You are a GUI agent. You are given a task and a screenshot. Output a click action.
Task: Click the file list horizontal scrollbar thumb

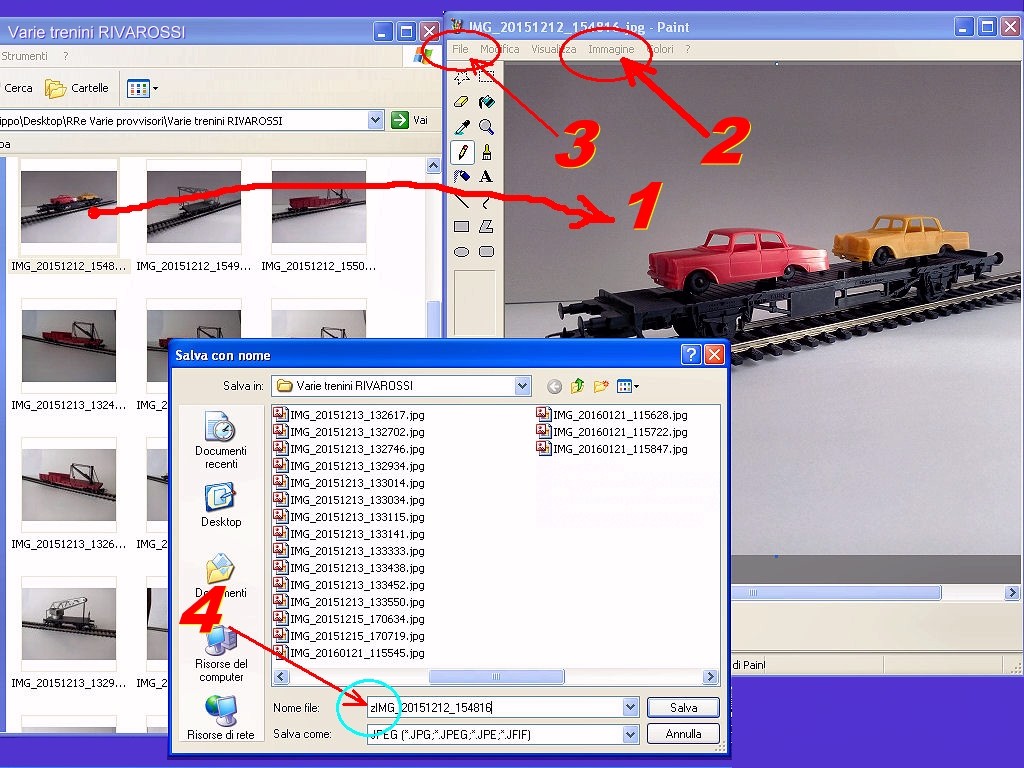click(x=496, y=677)
